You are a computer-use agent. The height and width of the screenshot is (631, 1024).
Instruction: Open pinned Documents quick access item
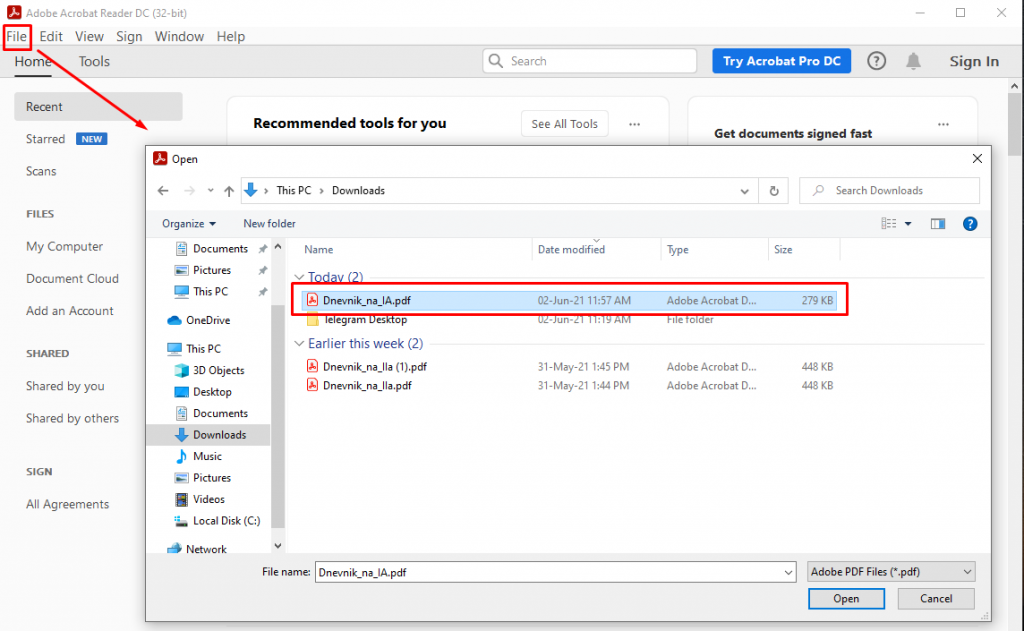(x=220, y=249)
